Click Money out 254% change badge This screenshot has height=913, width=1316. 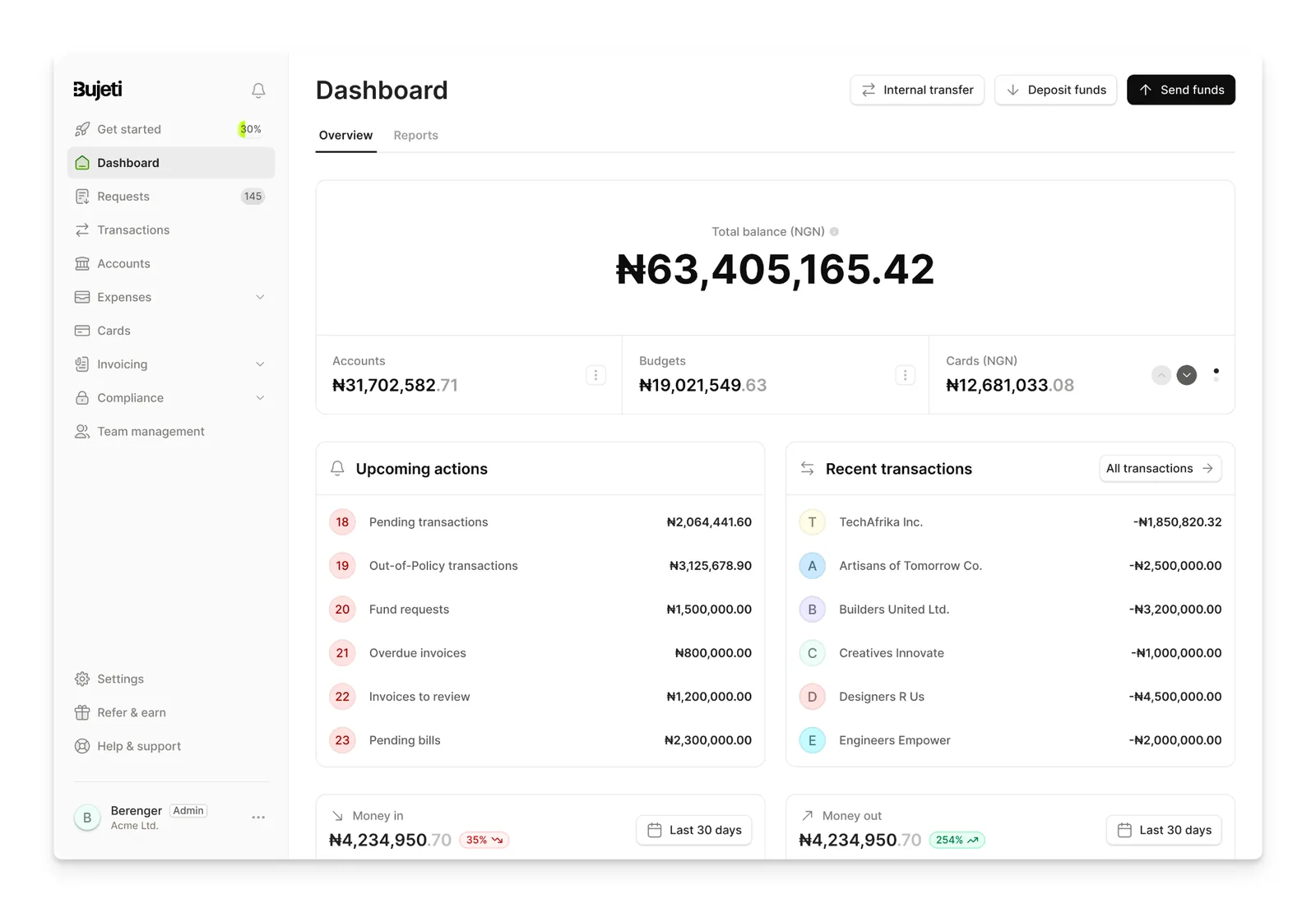957,840
